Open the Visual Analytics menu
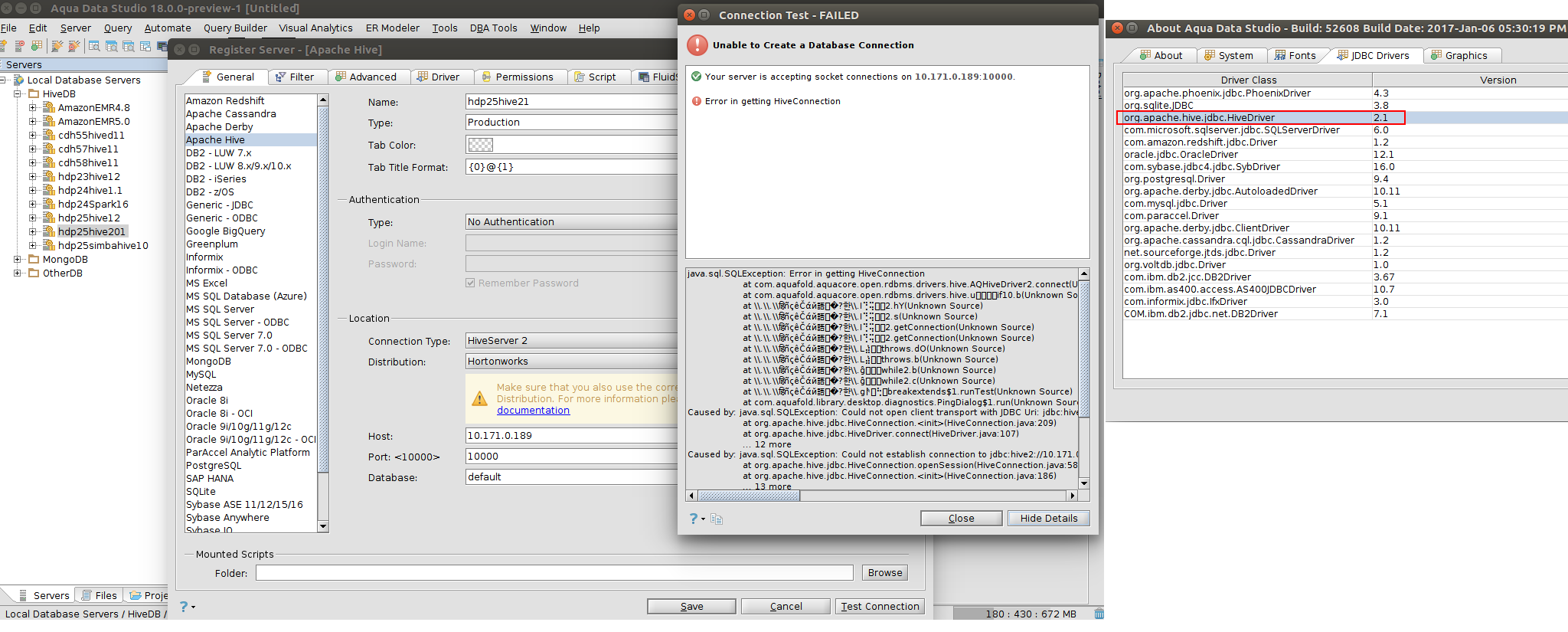 pyautogui.click(x=315, y=28)
